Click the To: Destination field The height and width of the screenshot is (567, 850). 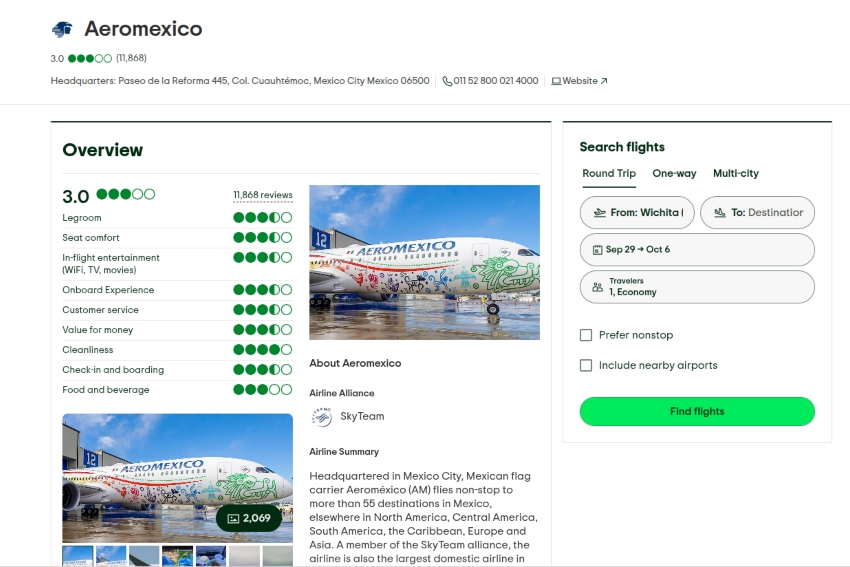[x=757, y=212]
